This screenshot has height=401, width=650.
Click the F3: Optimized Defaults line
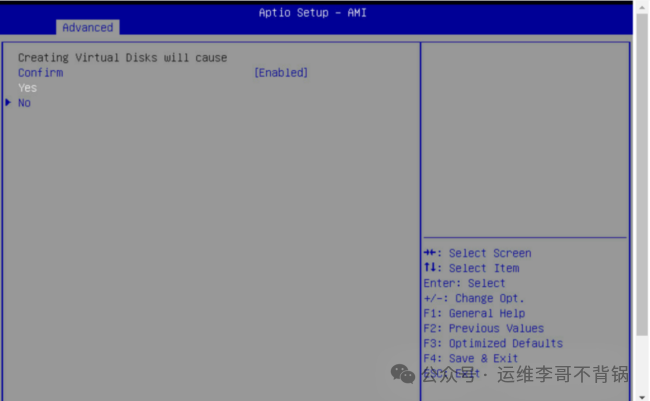point(493,343)
